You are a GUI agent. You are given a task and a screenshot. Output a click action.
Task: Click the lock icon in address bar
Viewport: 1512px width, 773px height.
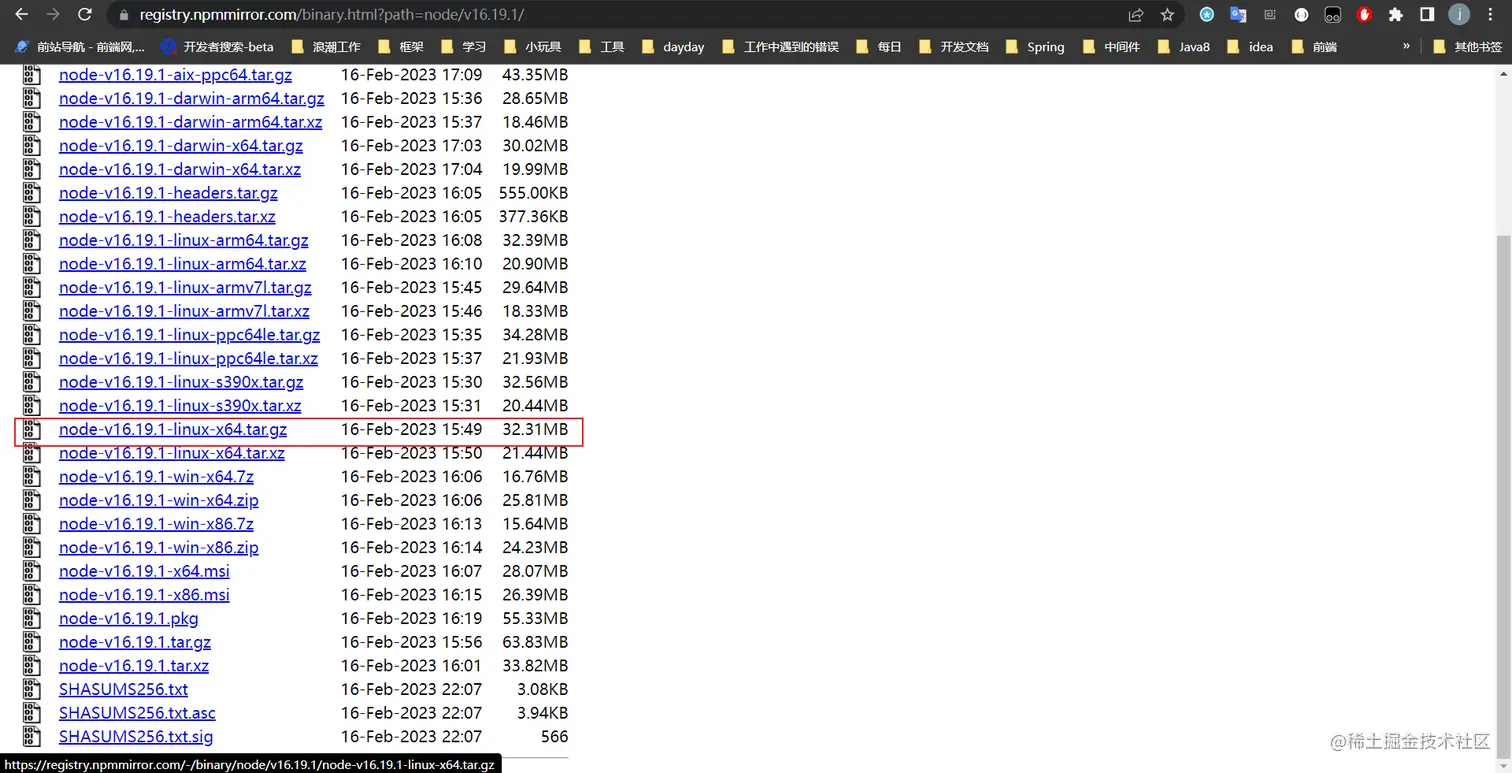tap(124, 15)
